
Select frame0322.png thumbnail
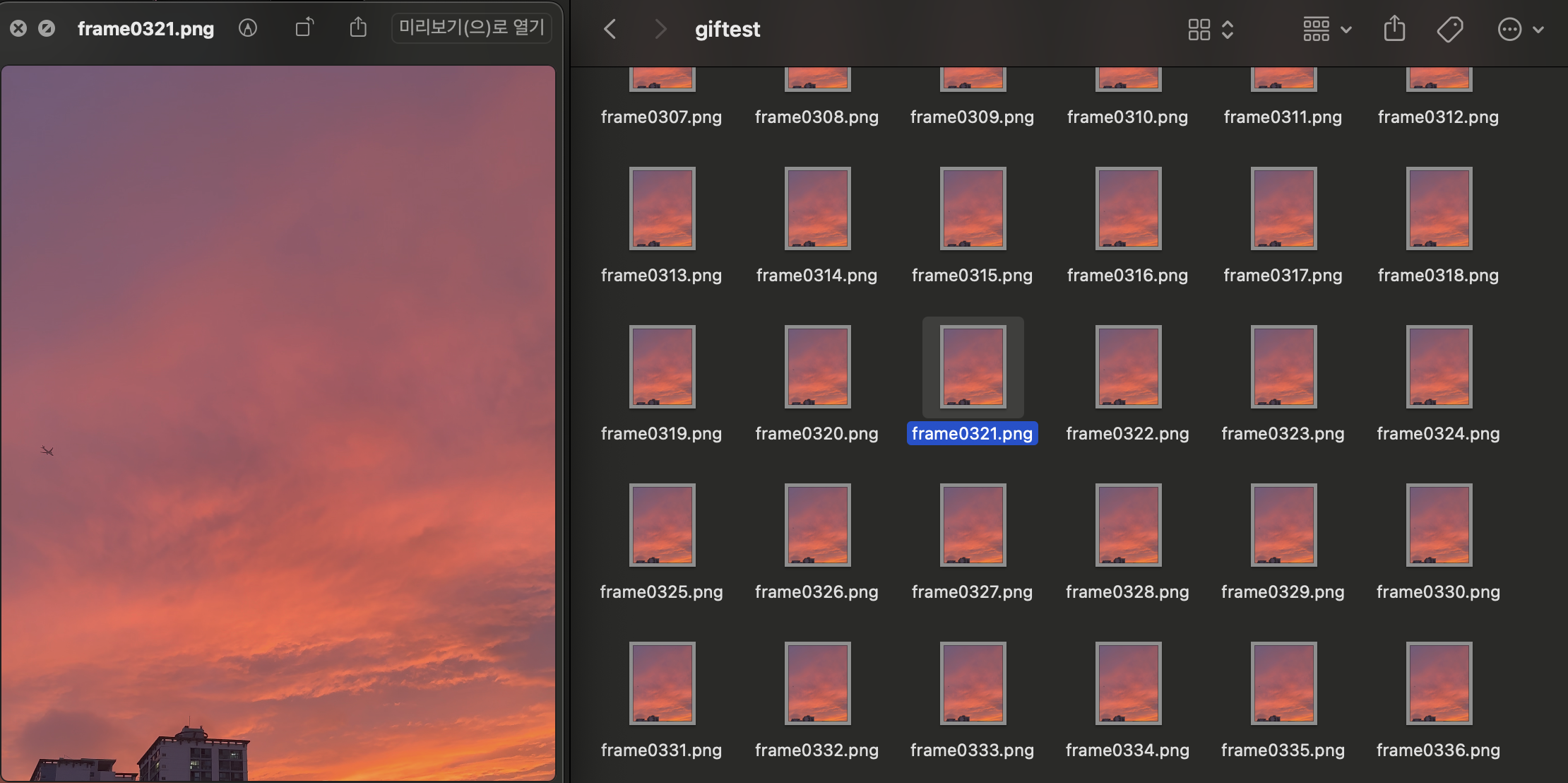coord(1128,367)
